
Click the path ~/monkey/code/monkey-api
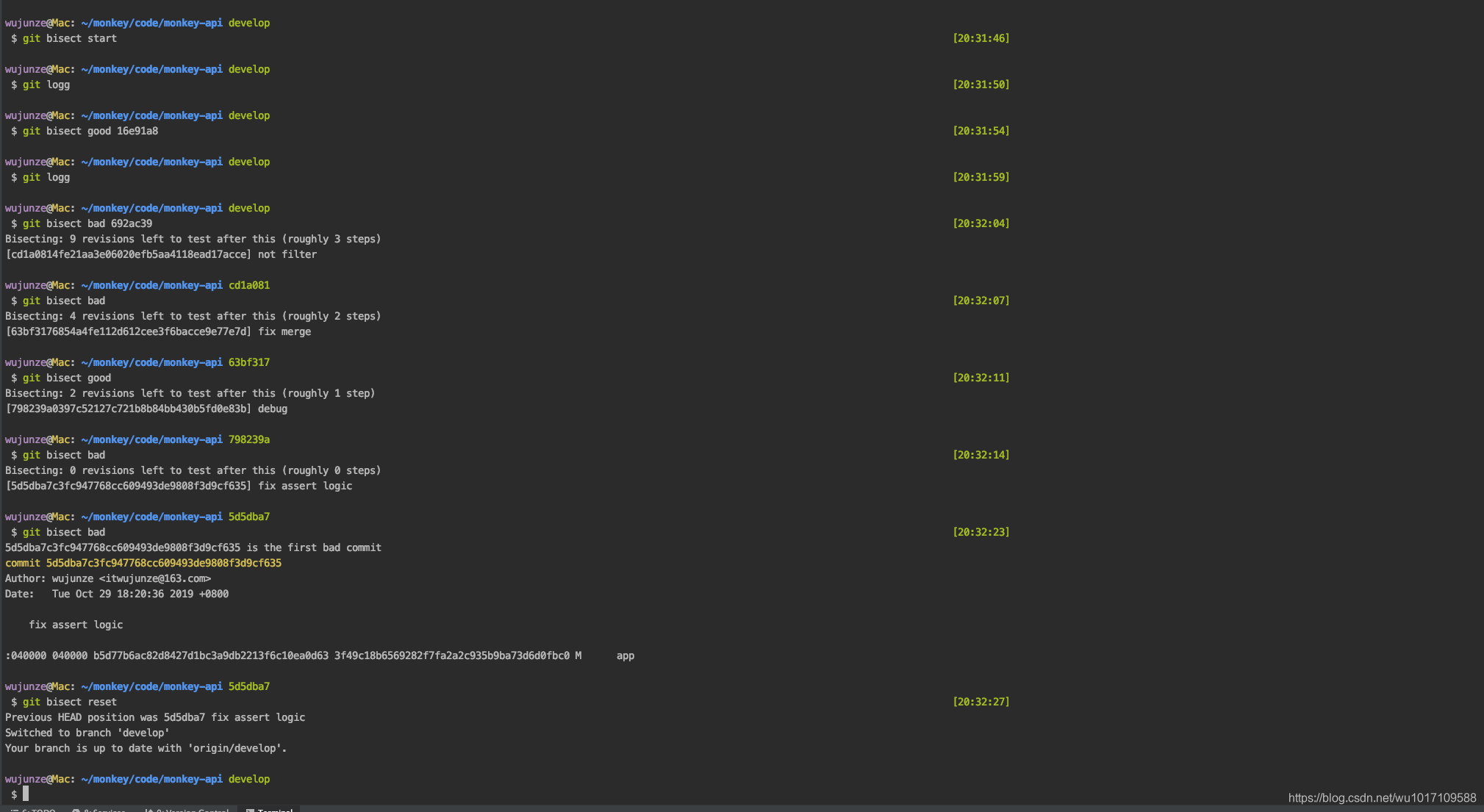[151, 23]
